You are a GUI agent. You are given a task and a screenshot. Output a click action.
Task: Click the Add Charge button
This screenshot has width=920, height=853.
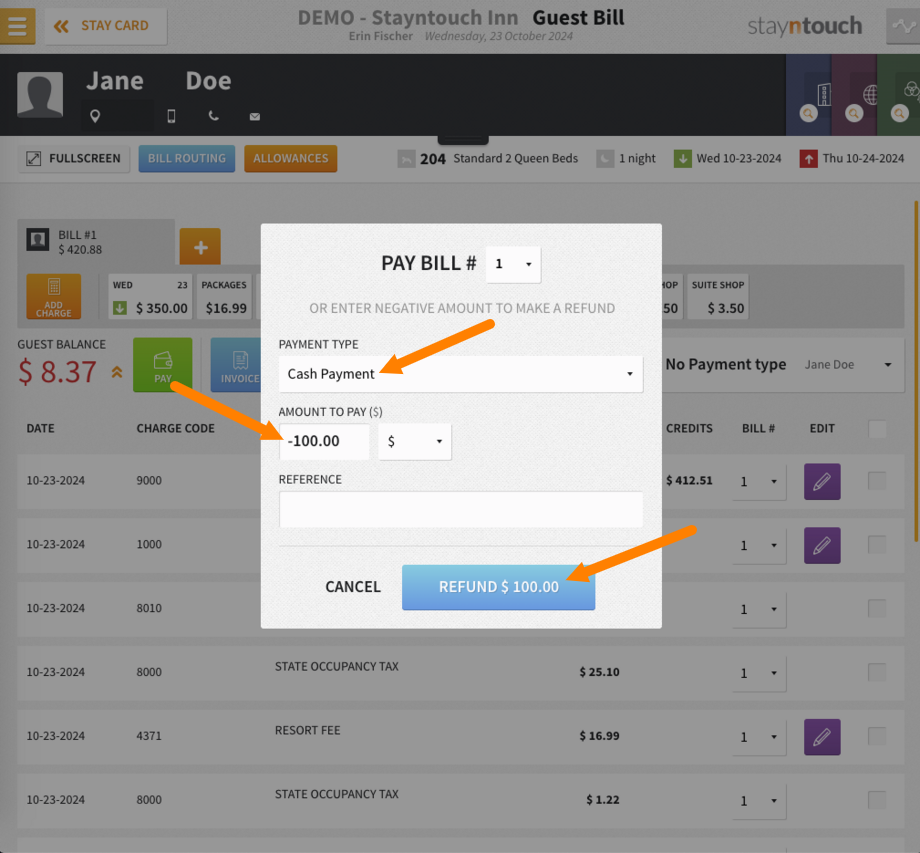pyautogui.click(x=53, y=296)
